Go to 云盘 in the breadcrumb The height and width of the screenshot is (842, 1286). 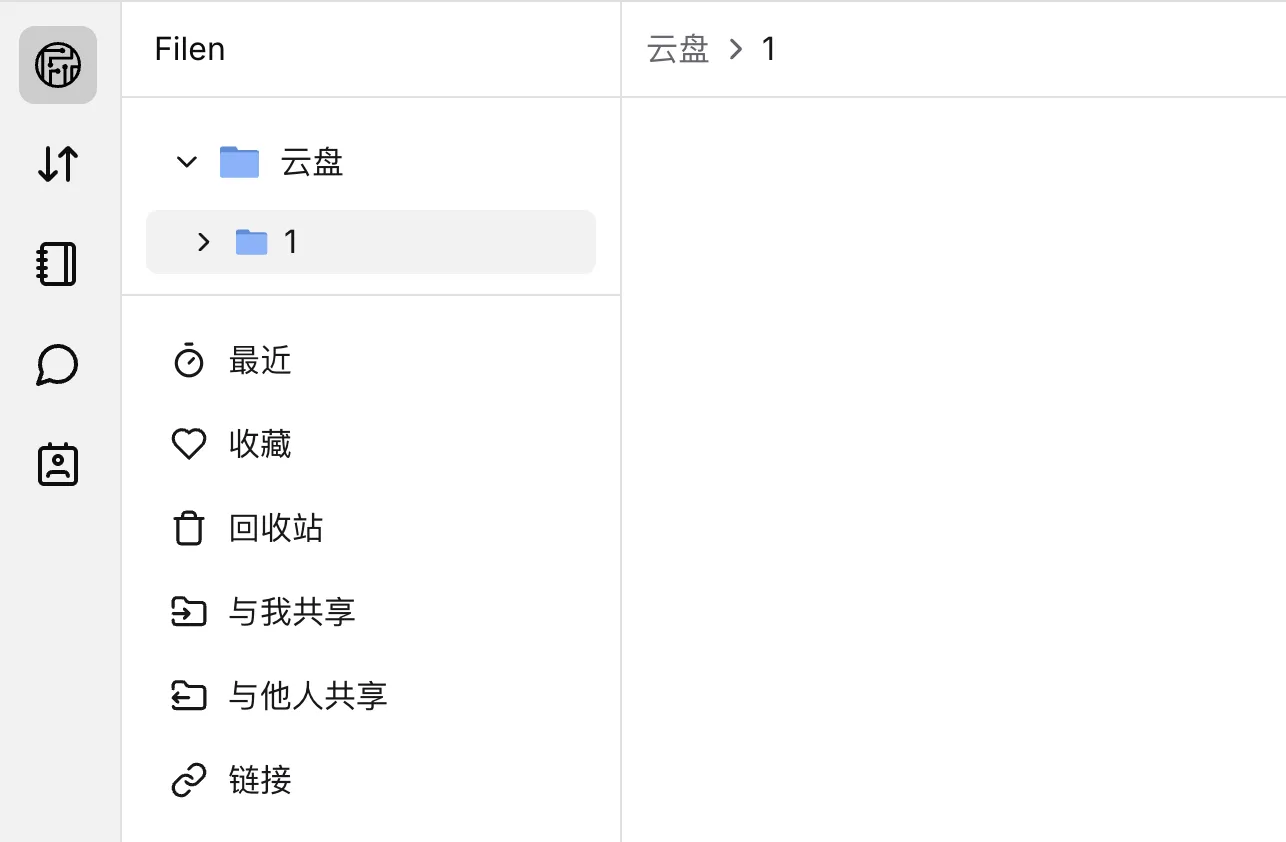coord(678,49)
